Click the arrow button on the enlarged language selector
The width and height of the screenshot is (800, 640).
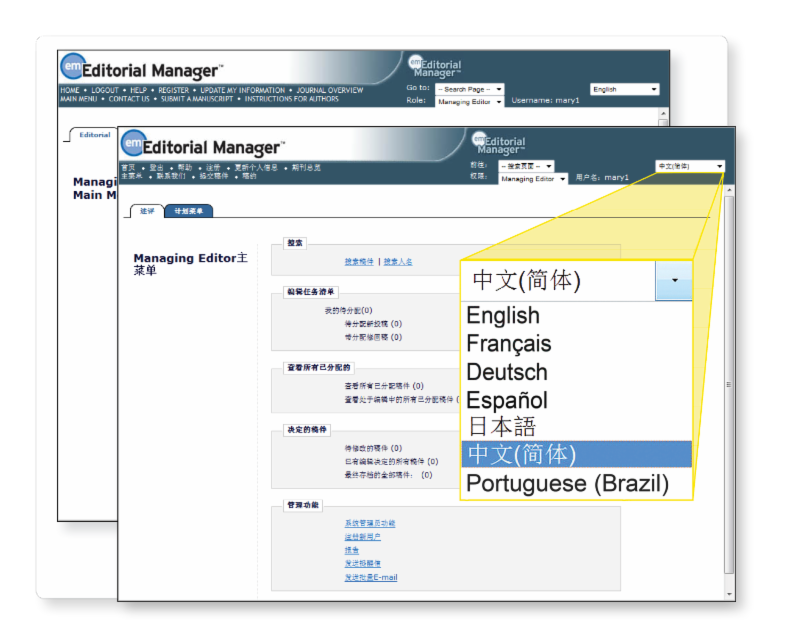(x=674, y=281)
